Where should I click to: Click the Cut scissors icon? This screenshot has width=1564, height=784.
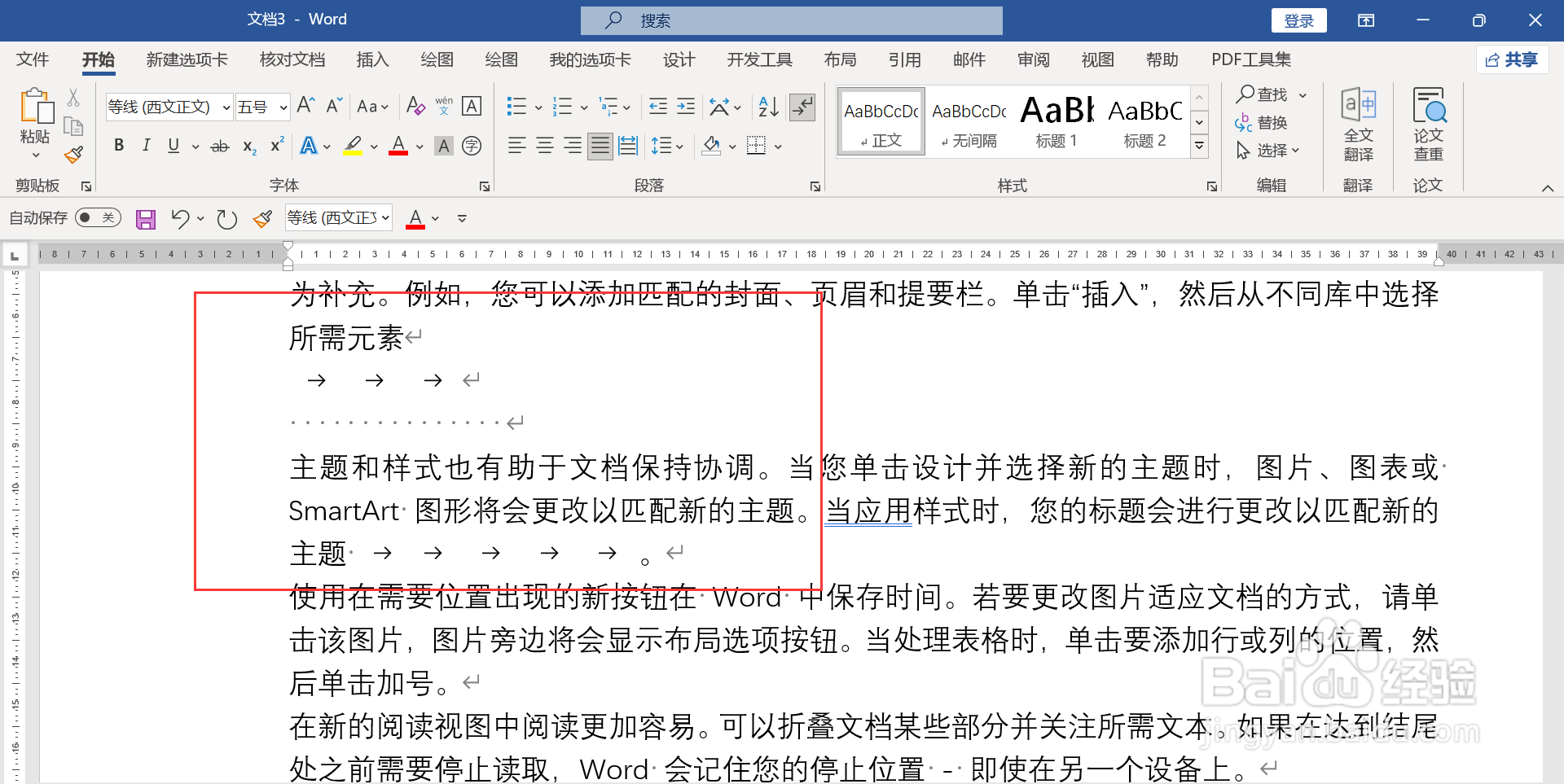(x=73, y=98)
